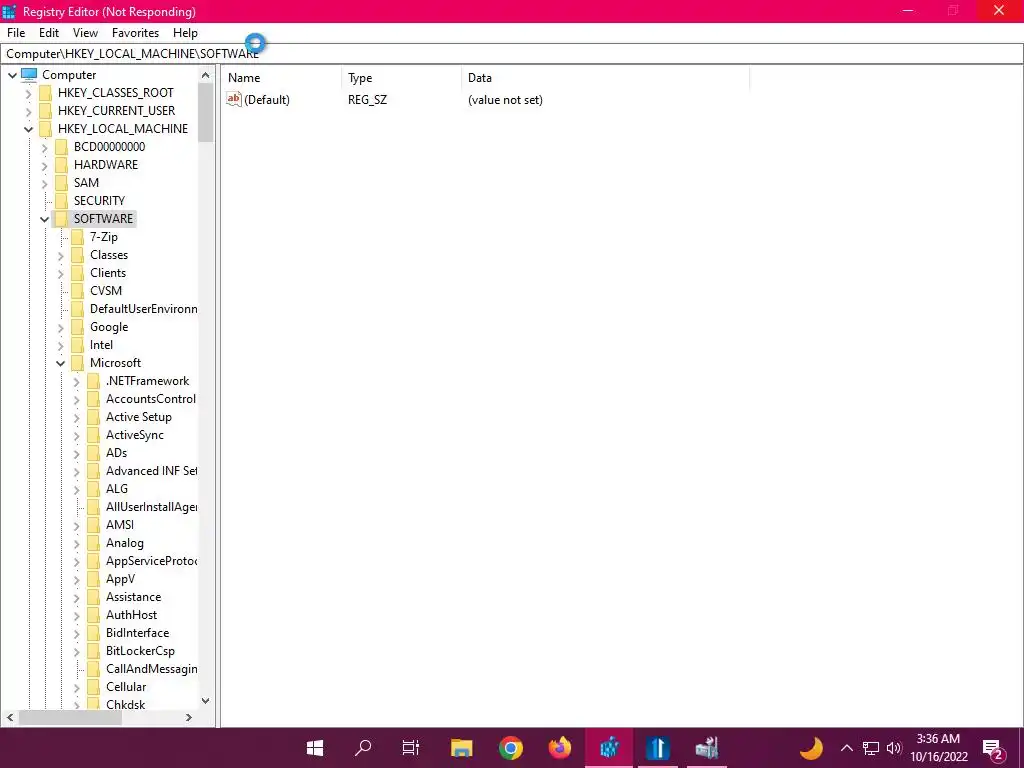
Task: Expand the .NETFramework key chevron
Action: [76, 381]
